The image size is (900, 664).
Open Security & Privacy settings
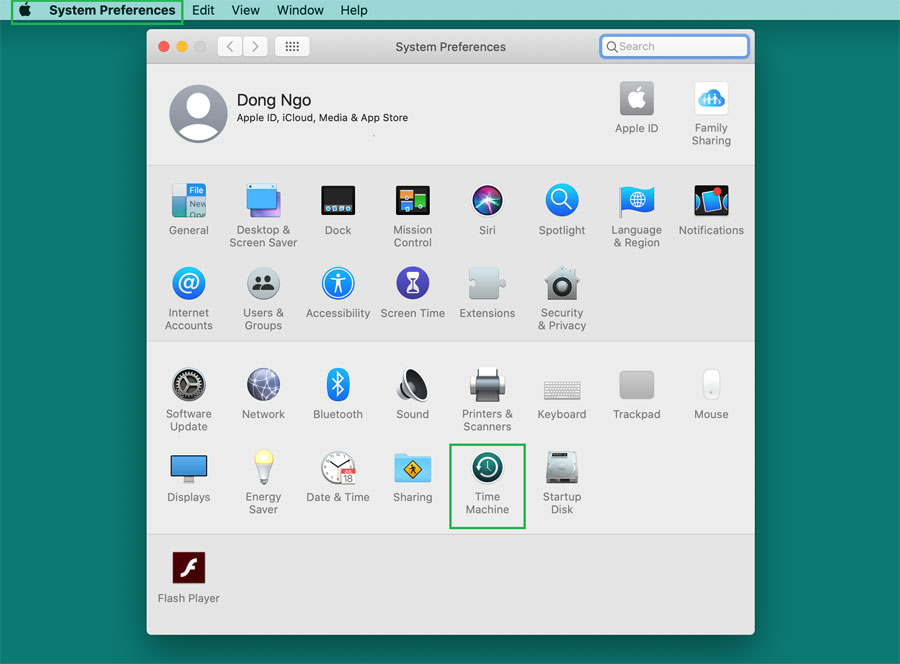562,286
